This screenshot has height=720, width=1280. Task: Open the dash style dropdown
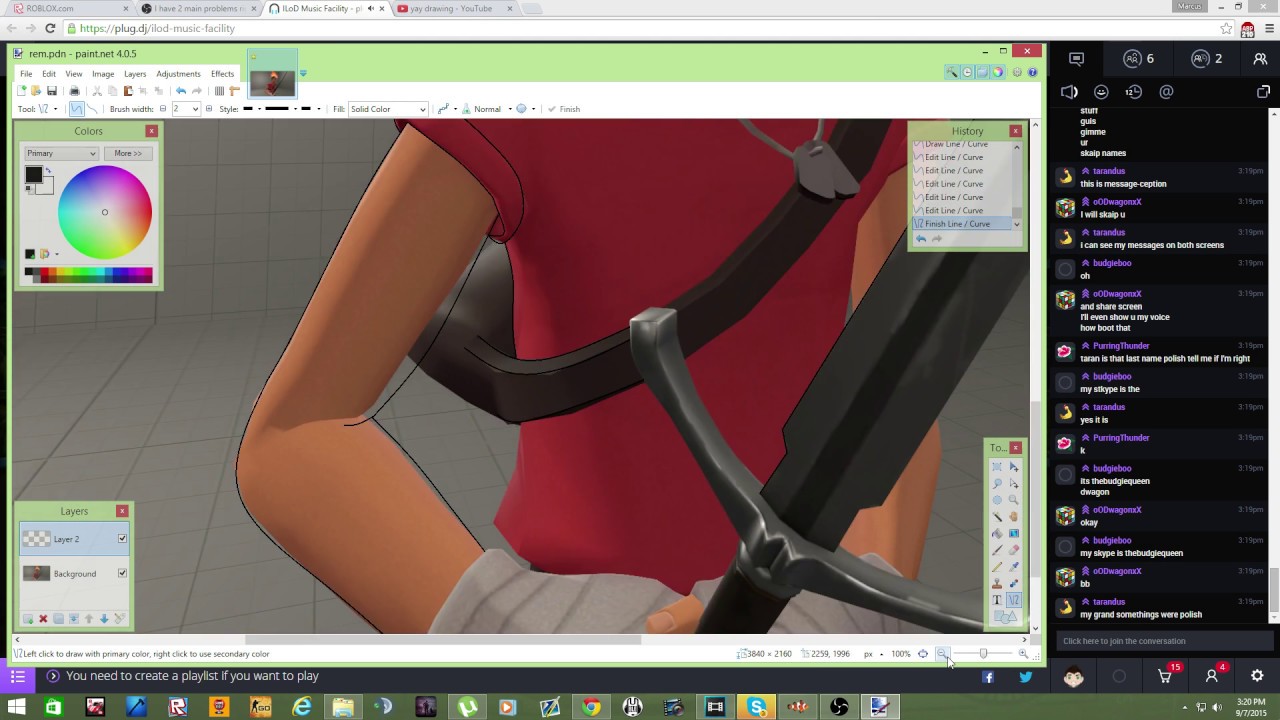pos(279,109)
